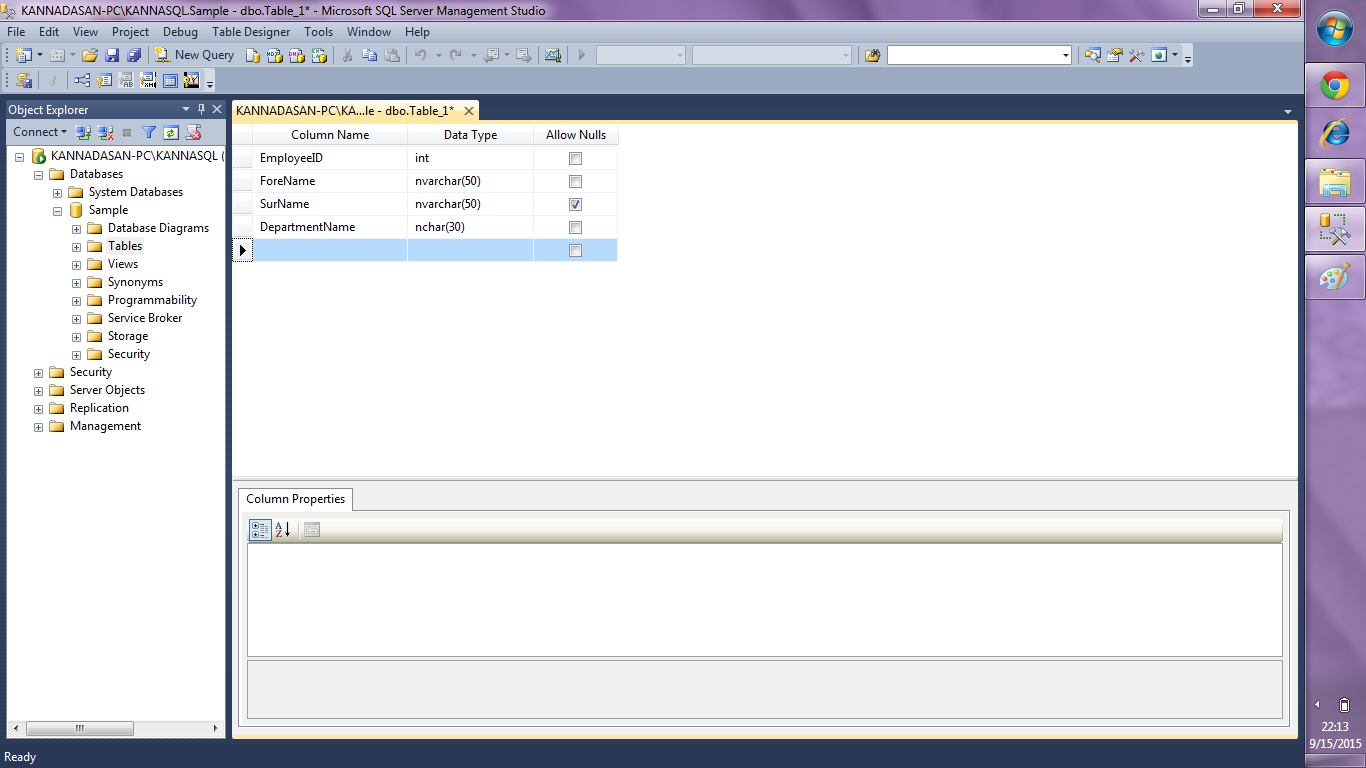
Task: Click the Activity Monitor icon
Action: tap(553, 55)
